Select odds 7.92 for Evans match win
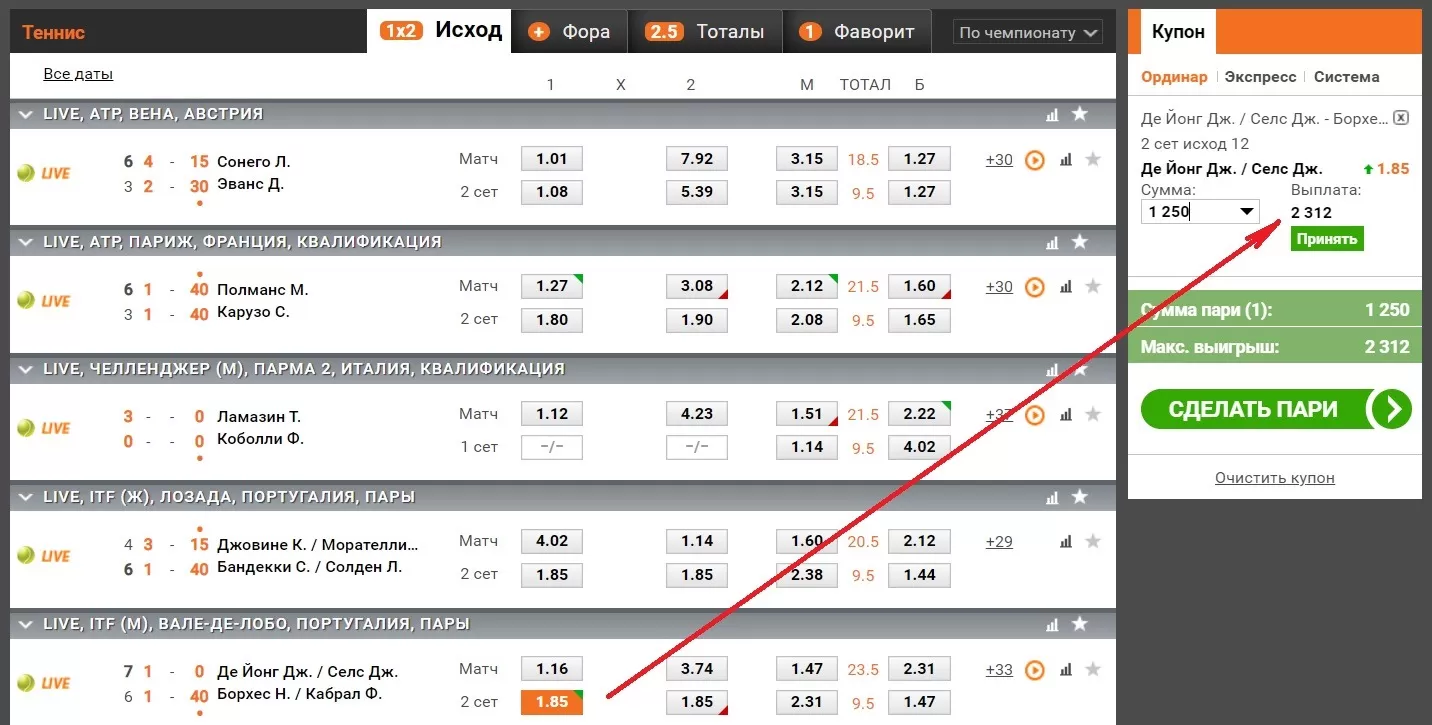The height and width of the screenshot is (725, 1432). point(696,159)
